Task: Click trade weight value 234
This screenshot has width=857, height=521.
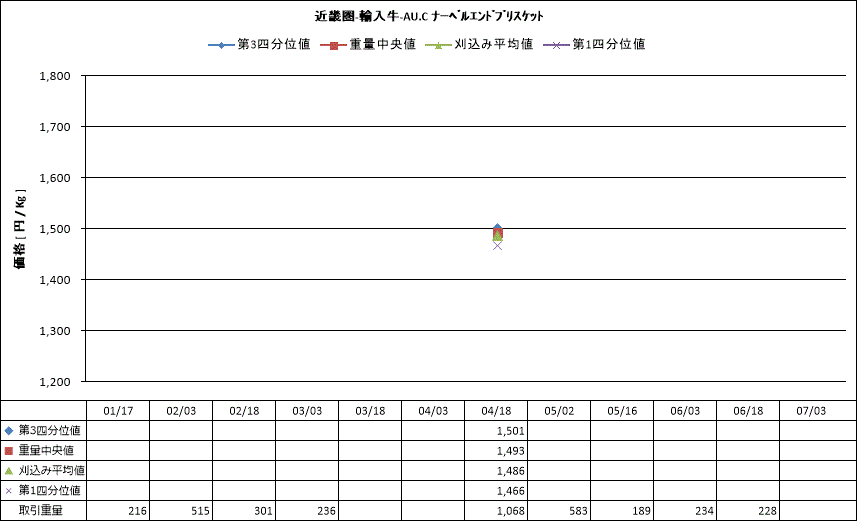Action: point(705,511)
